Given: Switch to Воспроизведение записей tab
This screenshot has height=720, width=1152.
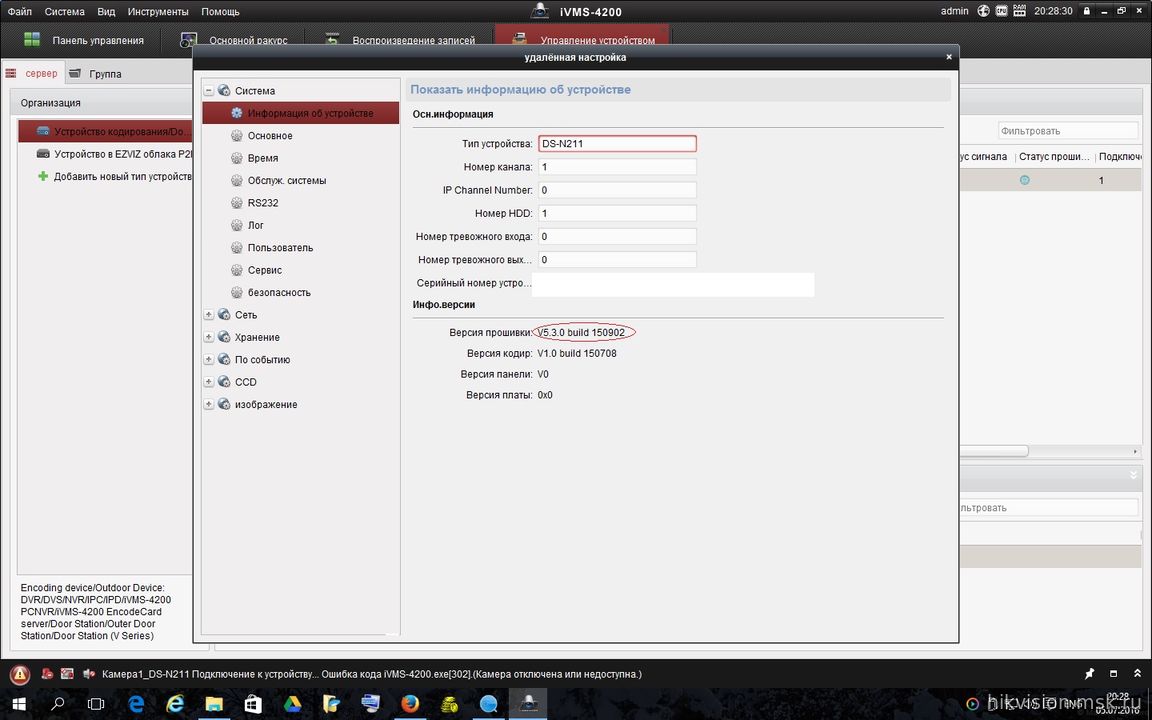Looking at the screenshot, I should [400, 40].
